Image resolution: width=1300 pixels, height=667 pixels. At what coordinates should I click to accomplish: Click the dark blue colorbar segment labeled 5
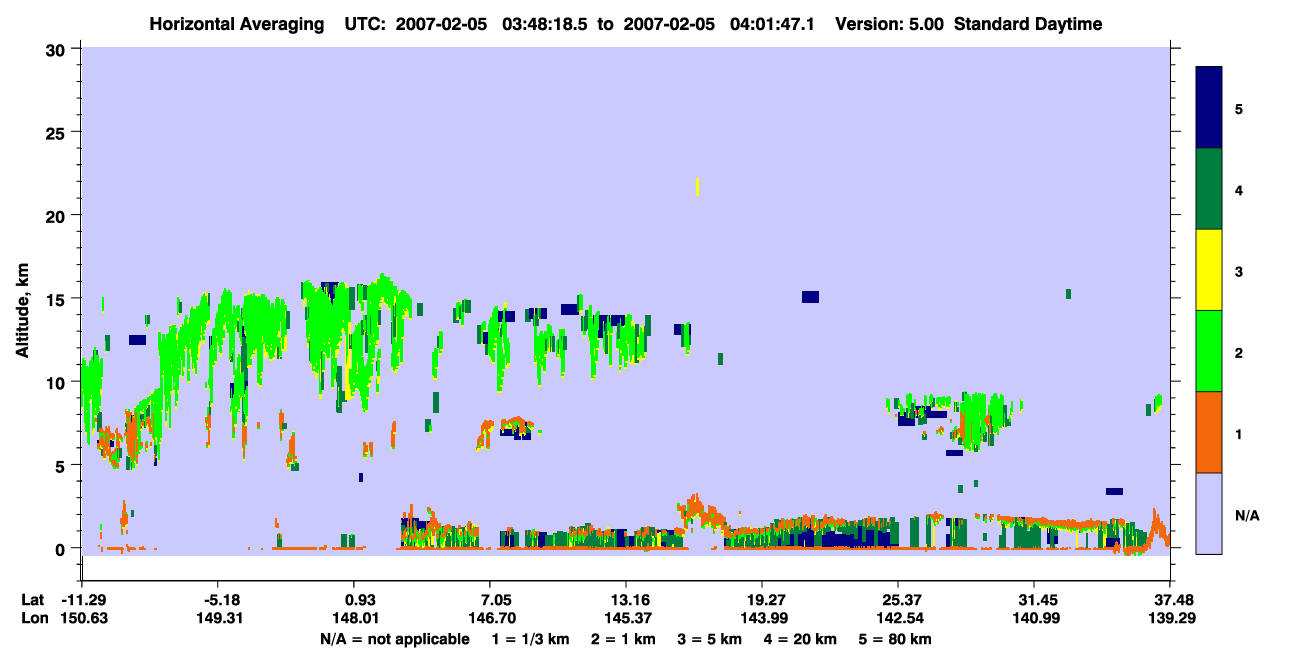click(x=1209, y=108)
